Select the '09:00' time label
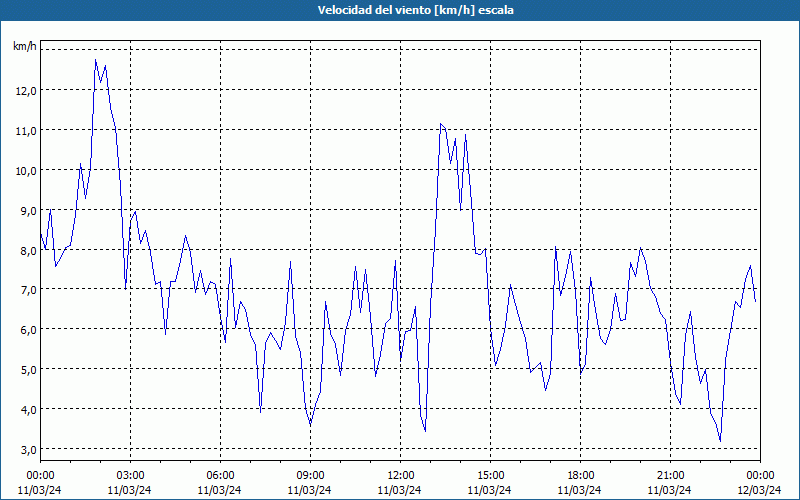The width and height of the screenshot is (800, 500). click(310, 476)
